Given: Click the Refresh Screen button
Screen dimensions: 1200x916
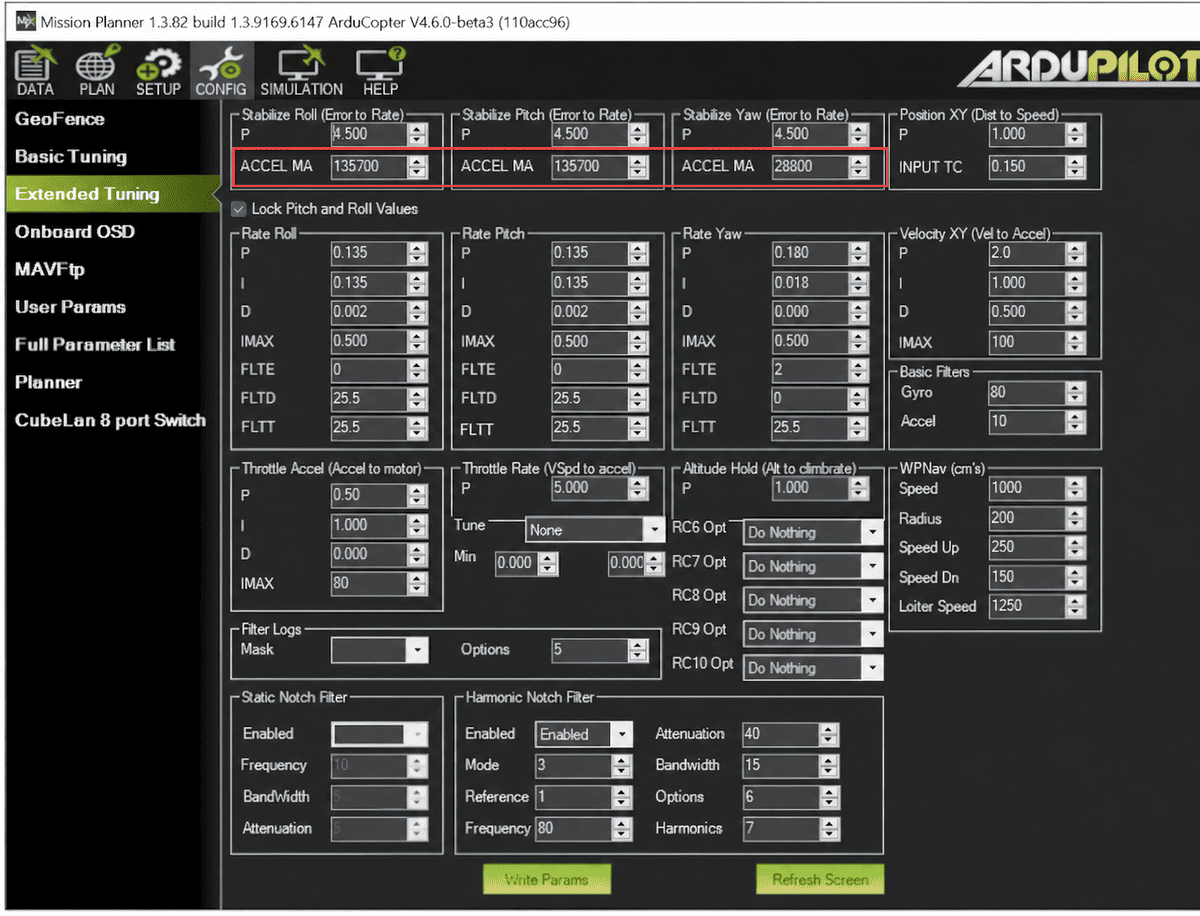Looking at the screenshot, I should pos(820,879).
